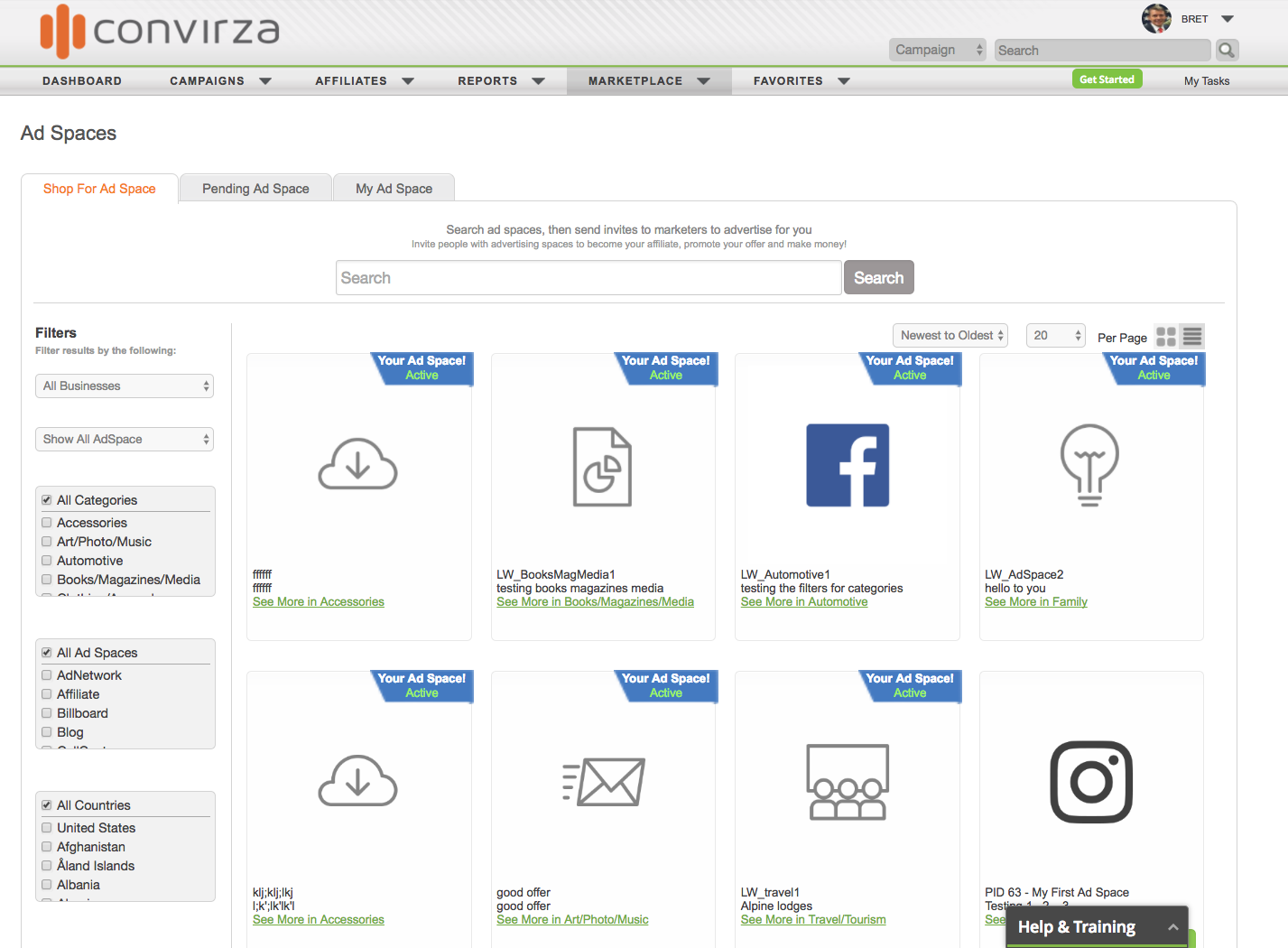Check the Accessories category checkbox

(x=47, y=522)
